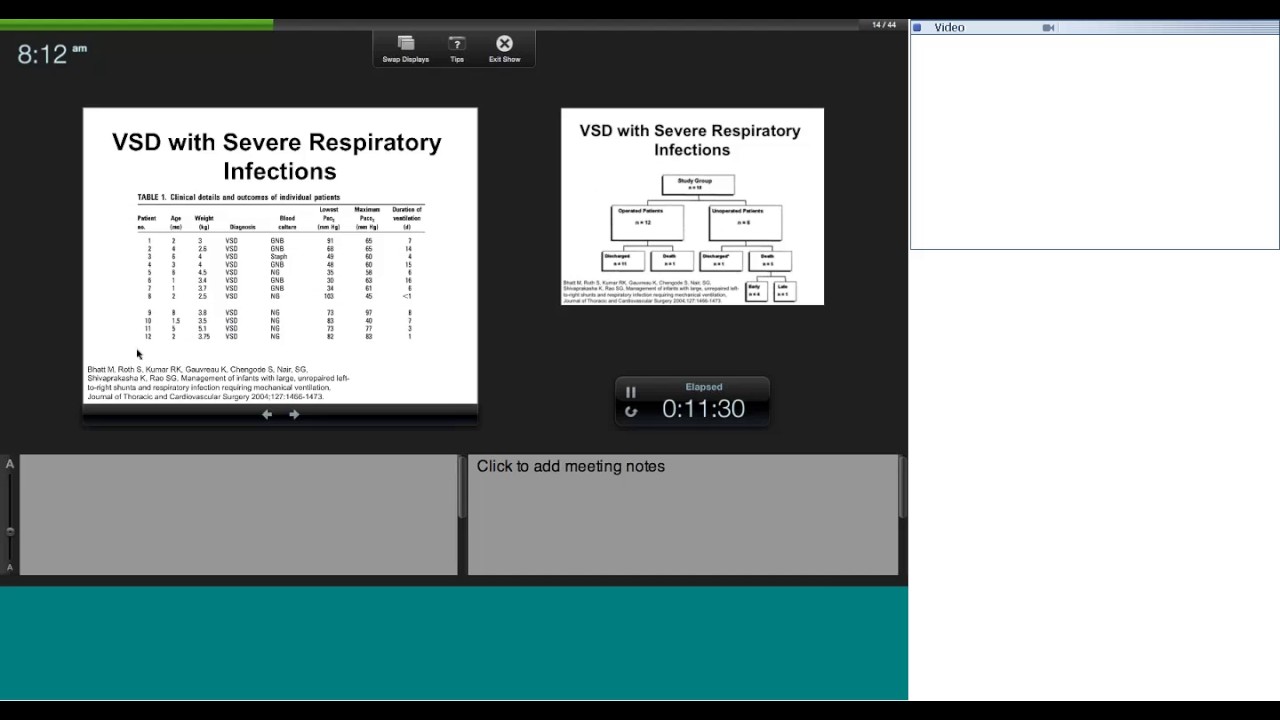Click the Bhatt M citation text on slide
The height and width of the screenshot is (720, 1280).
pyautogui.click(x=218, y=383)
